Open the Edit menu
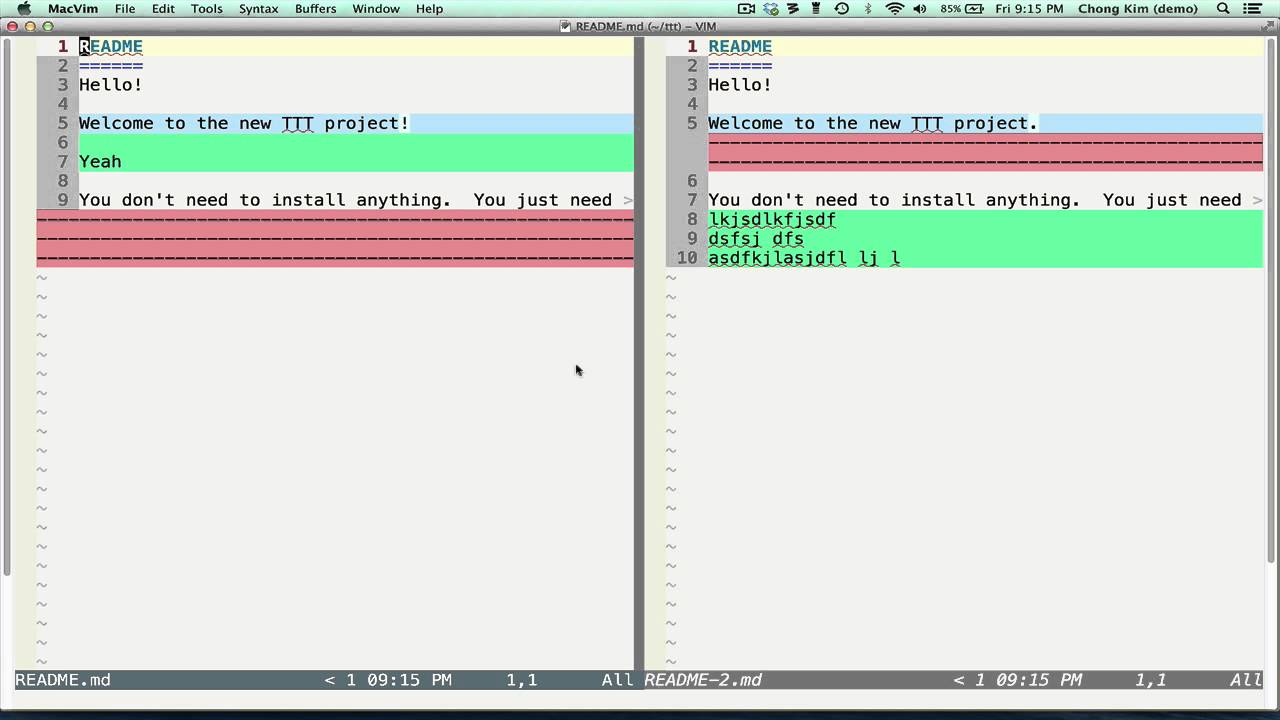The height and width of the screenshot is (720, 1280). [163, 9]
